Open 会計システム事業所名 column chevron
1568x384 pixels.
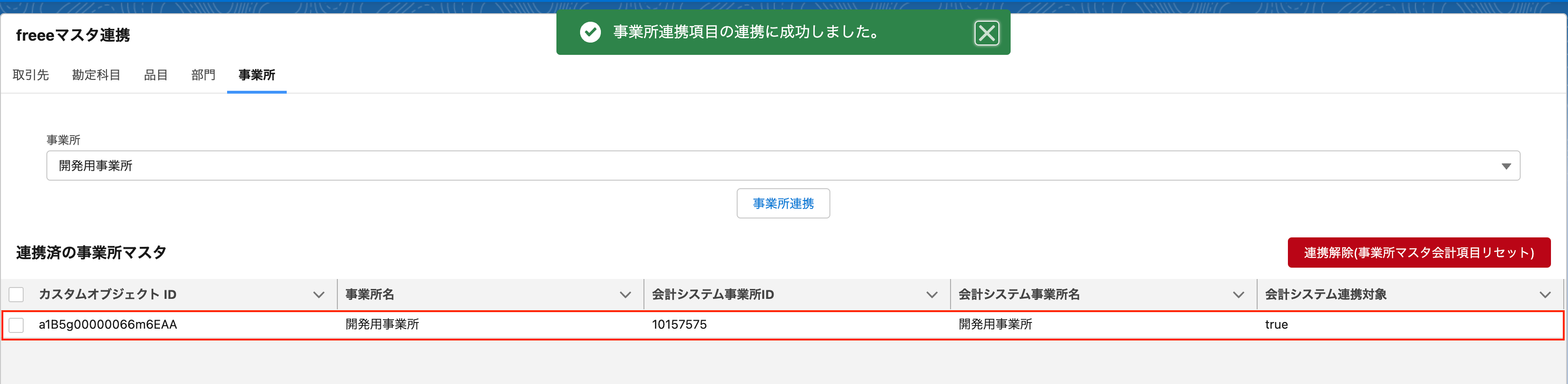click(x=1238, y=295)
